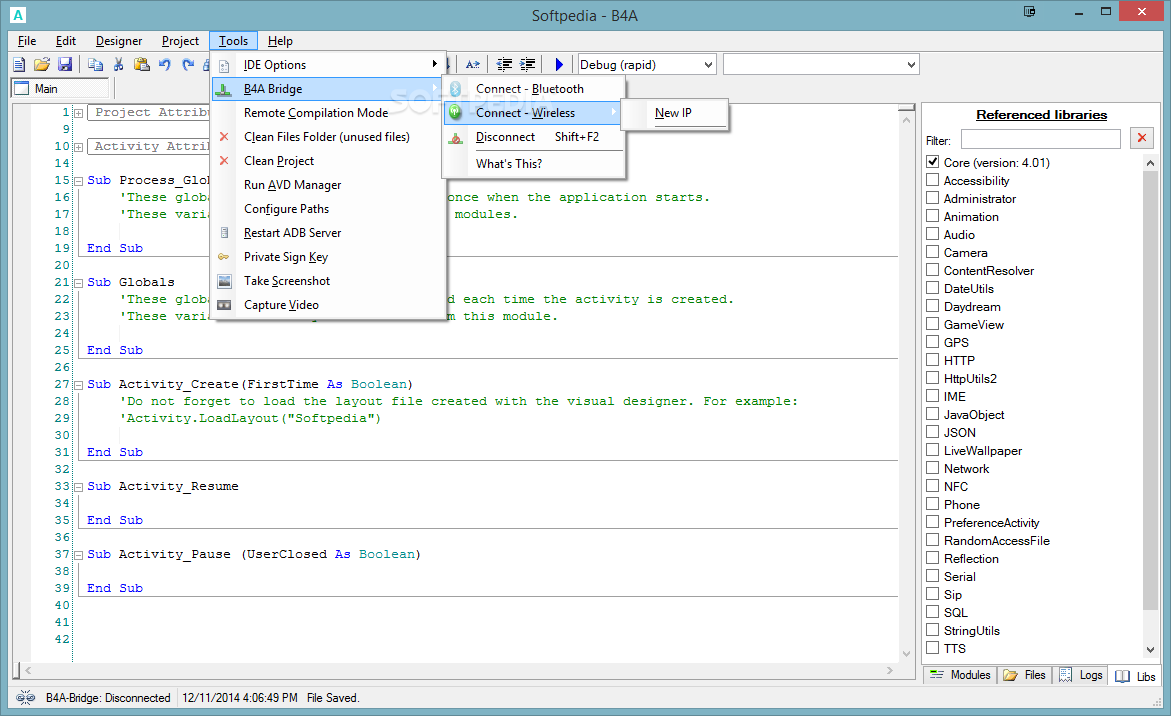This screenshot has width=1171, height=716.
Task: Click the Cut scissors icon
Action: (x=118, y=65)
